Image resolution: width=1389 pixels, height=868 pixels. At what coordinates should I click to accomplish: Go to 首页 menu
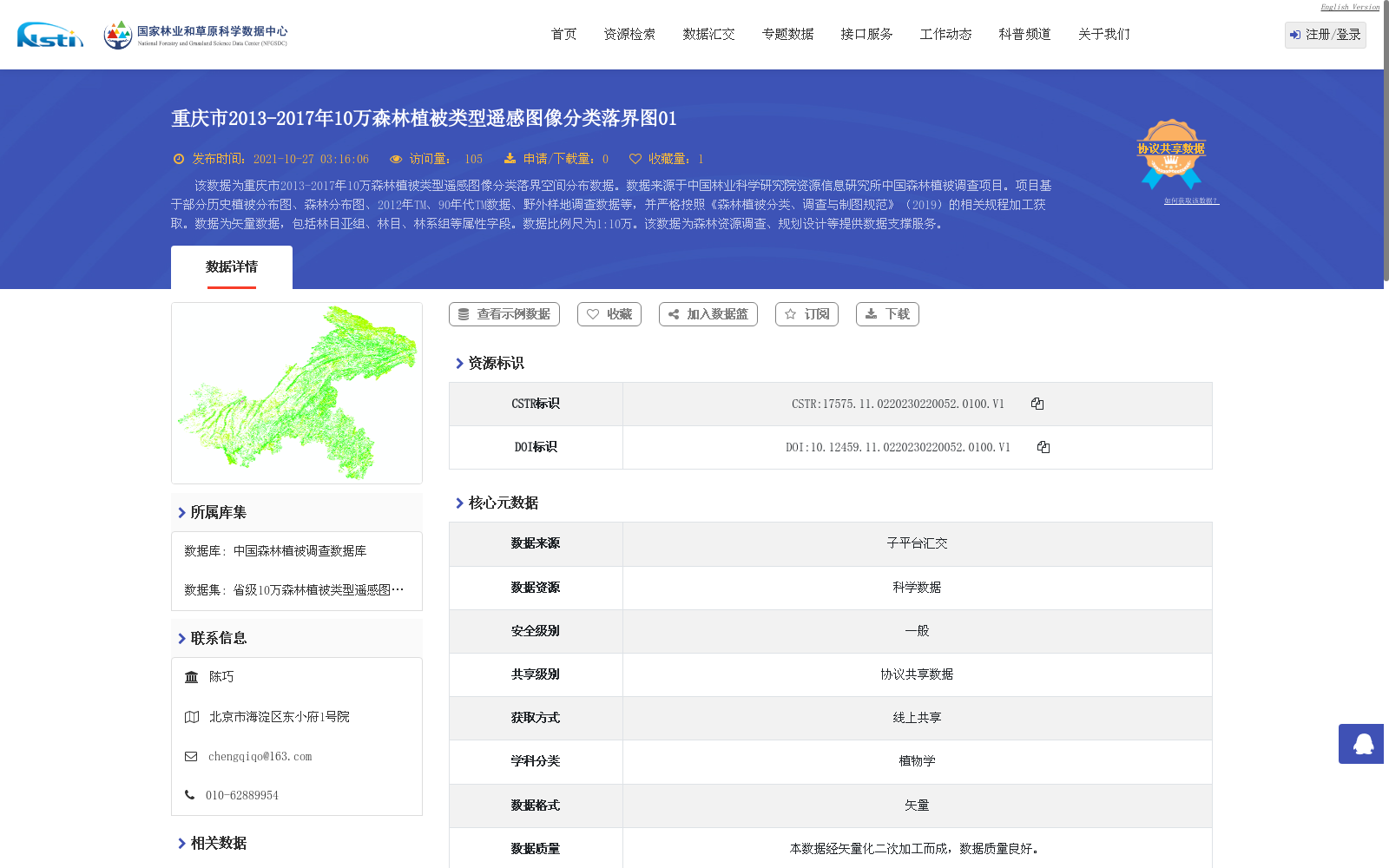(564, 35)
